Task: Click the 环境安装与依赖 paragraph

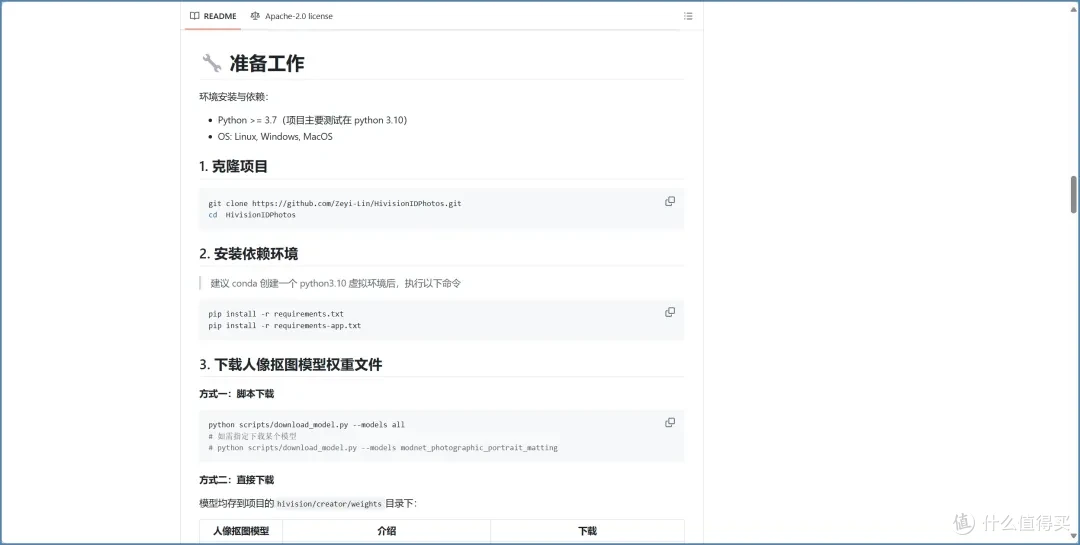Action: [234, 96]
